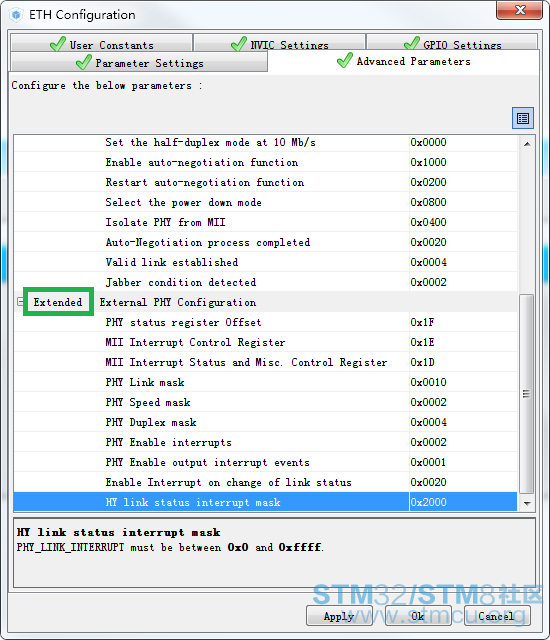550x640 pixels.
Task: Click scrollbar up arrow
Action: 527,143
